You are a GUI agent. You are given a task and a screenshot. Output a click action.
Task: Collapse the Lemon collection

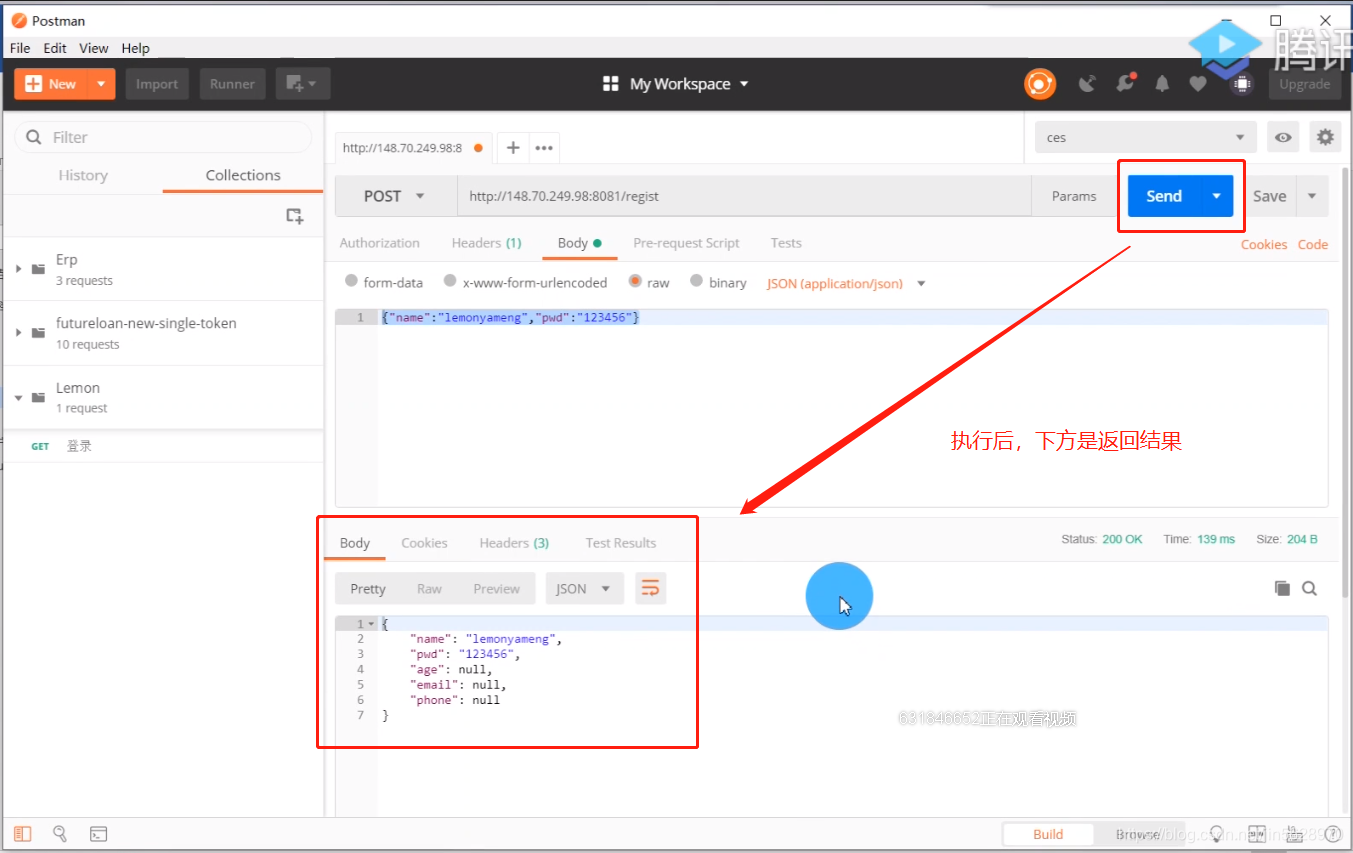pyautogui.click(x=18, y=397)
